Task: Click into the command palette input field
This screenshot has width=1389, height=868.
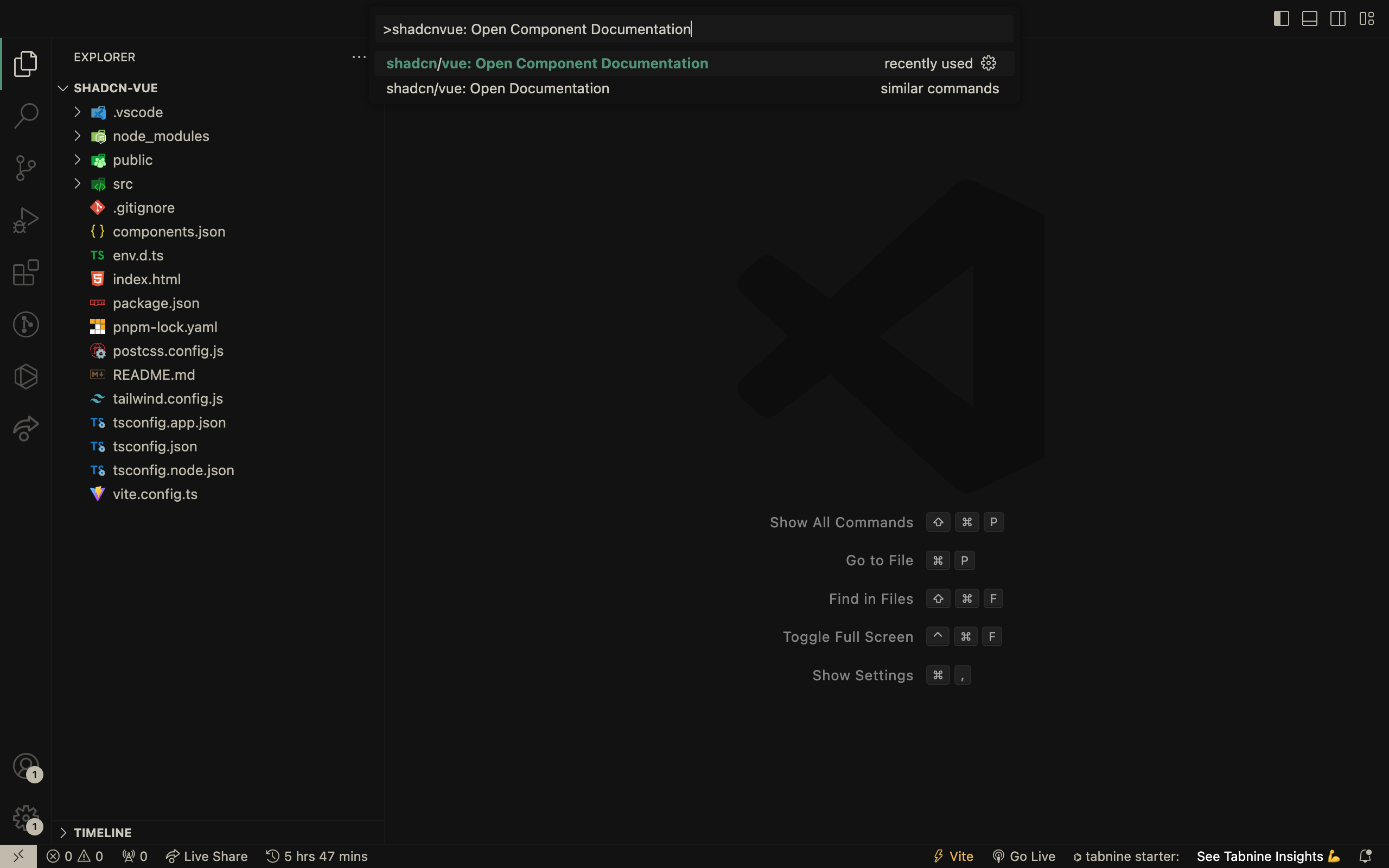Action: pyautogui.click(x=694, y=29)
